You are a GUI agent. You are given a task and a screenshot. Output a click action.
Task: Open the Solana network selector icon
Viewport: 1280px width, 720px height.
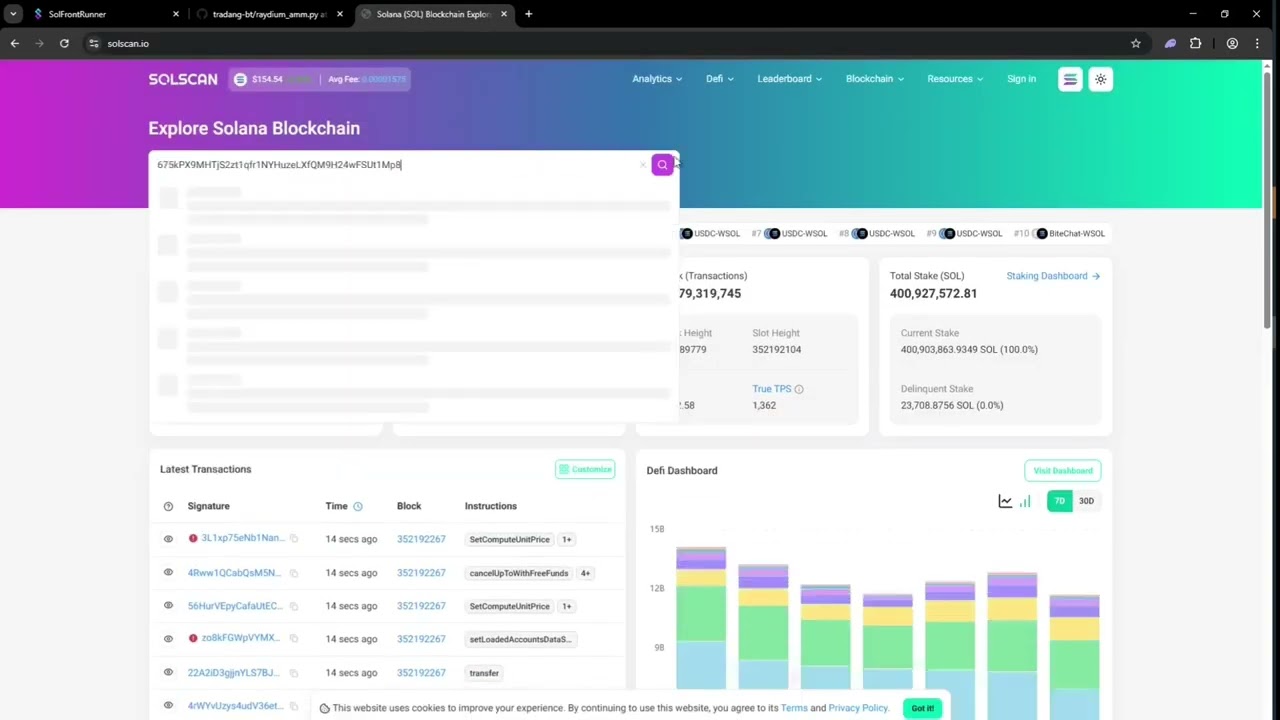point(1070,79)
